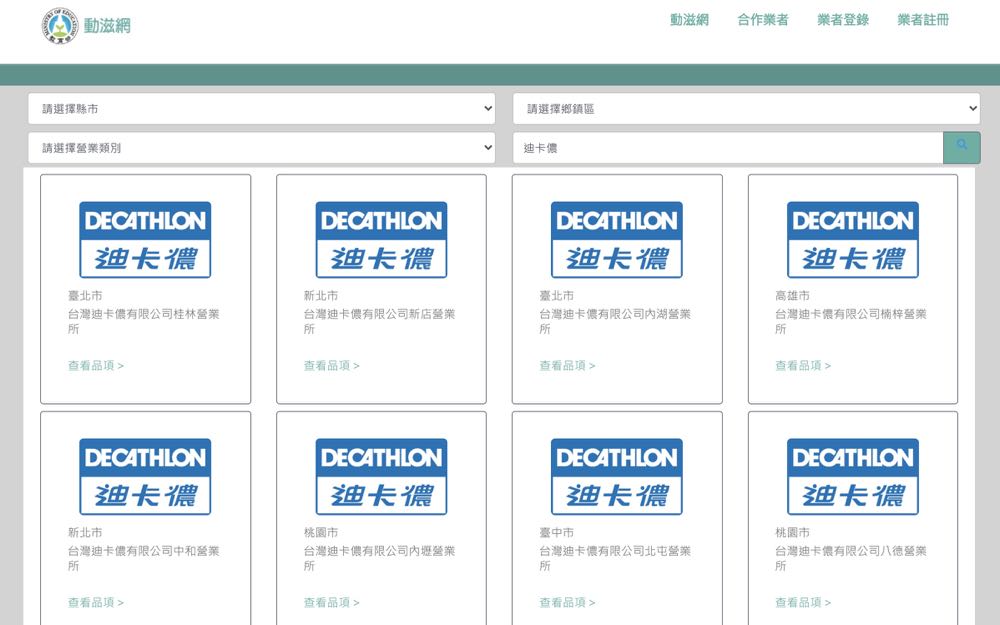Viewport: 1000px width, 625px height.
Task: Open the 業者註冊 menu item
Action: (x=923, y=20)
